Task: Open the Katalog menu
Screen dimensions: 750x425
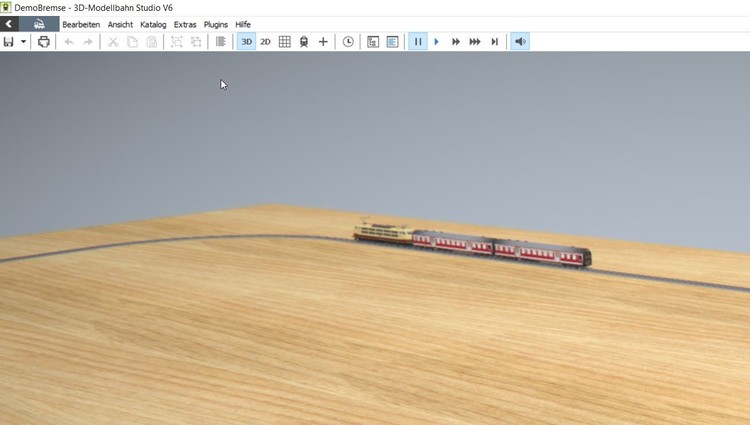Action: 153,24
